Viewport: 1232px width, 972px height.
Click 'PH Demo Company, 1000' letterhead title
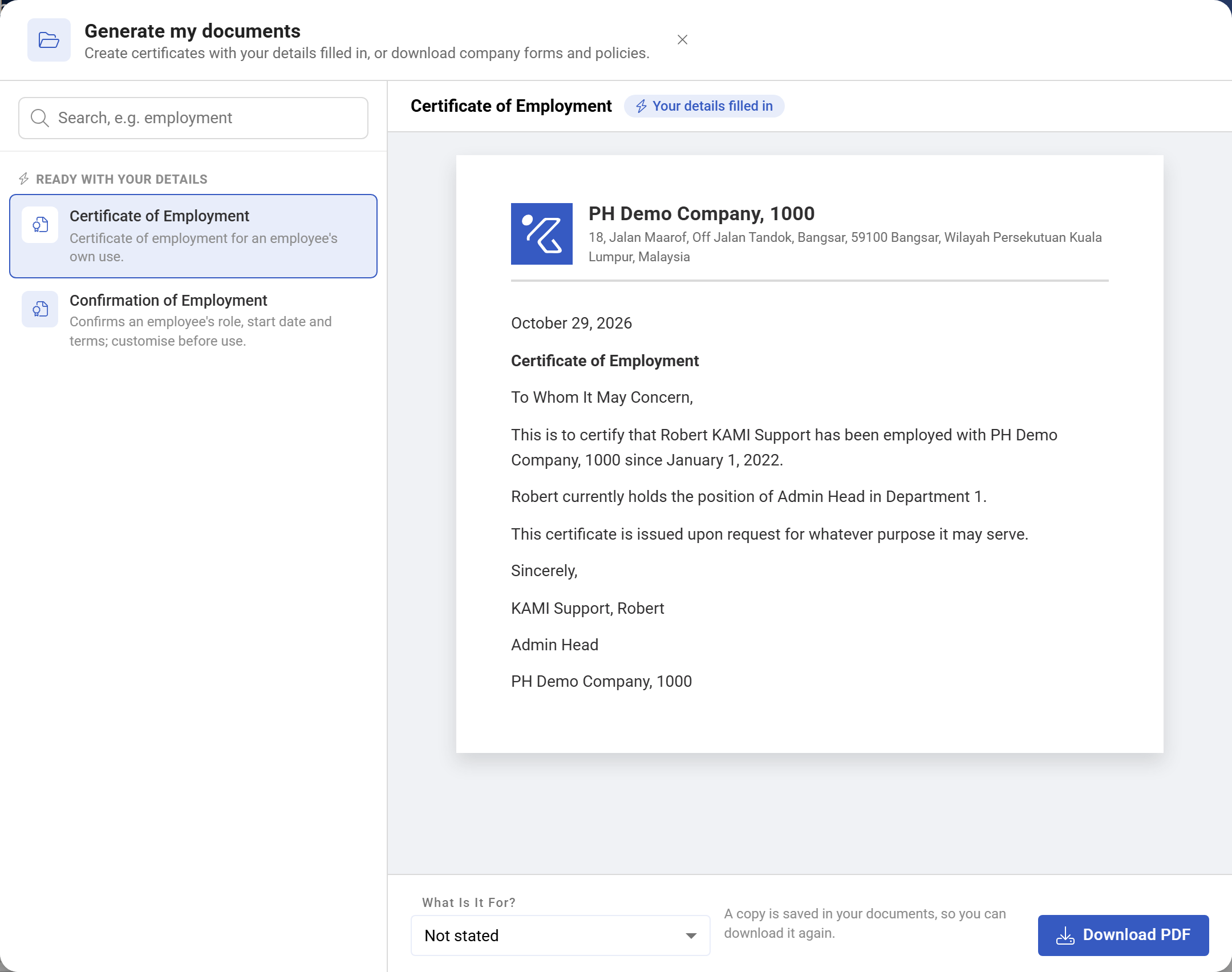pyautogui.click(x=702, y=213)
